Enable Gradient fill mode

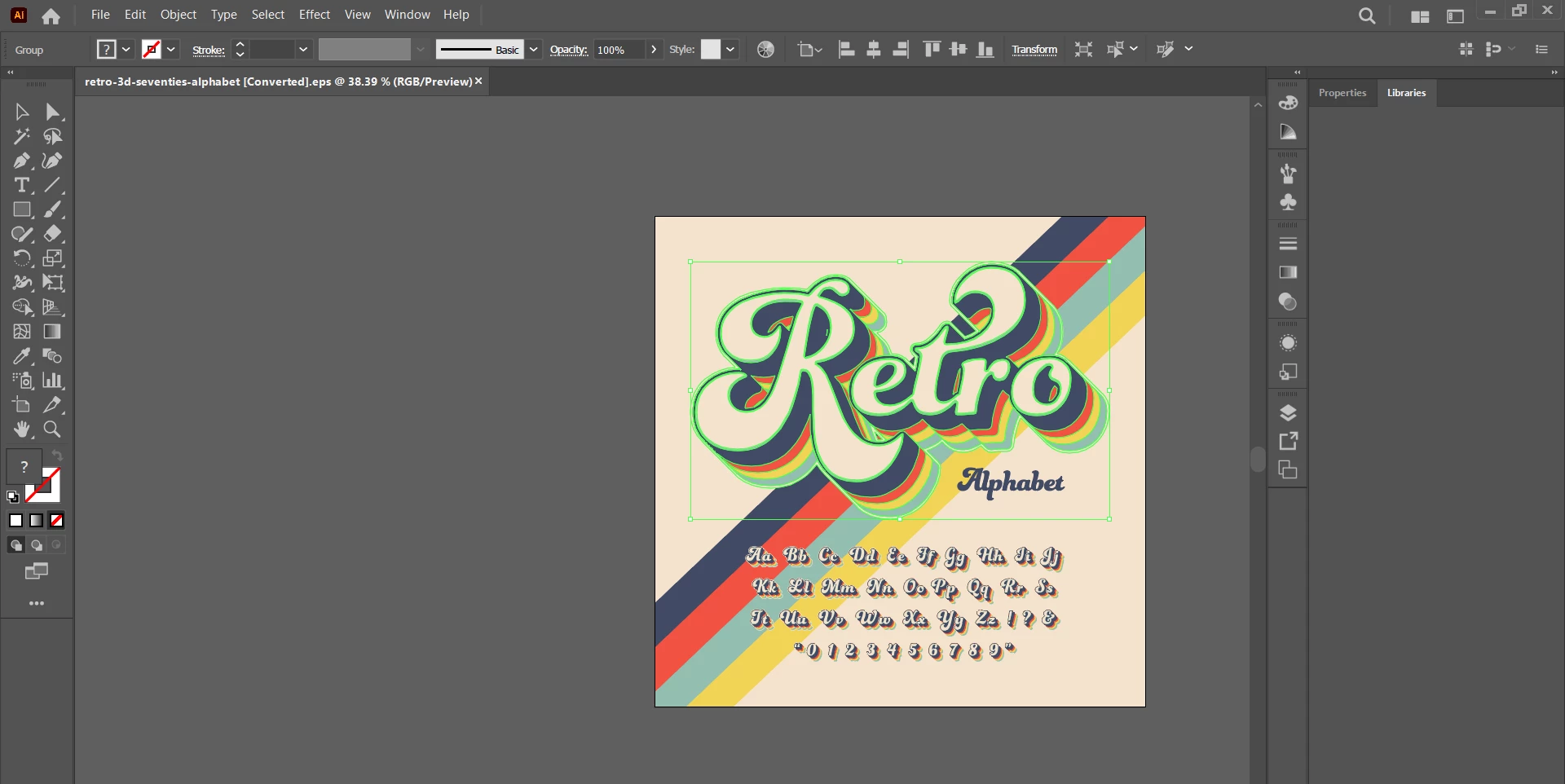tap(37, 521)
